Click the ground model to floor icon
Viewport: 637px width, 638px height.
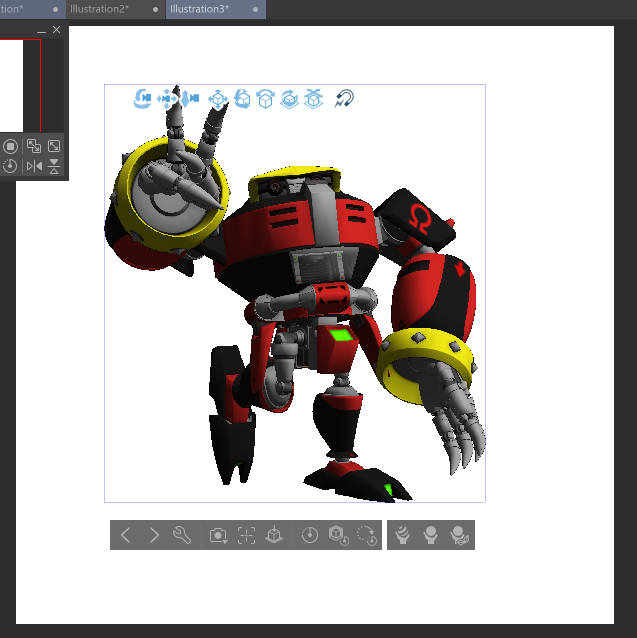[x=274, y=534]
